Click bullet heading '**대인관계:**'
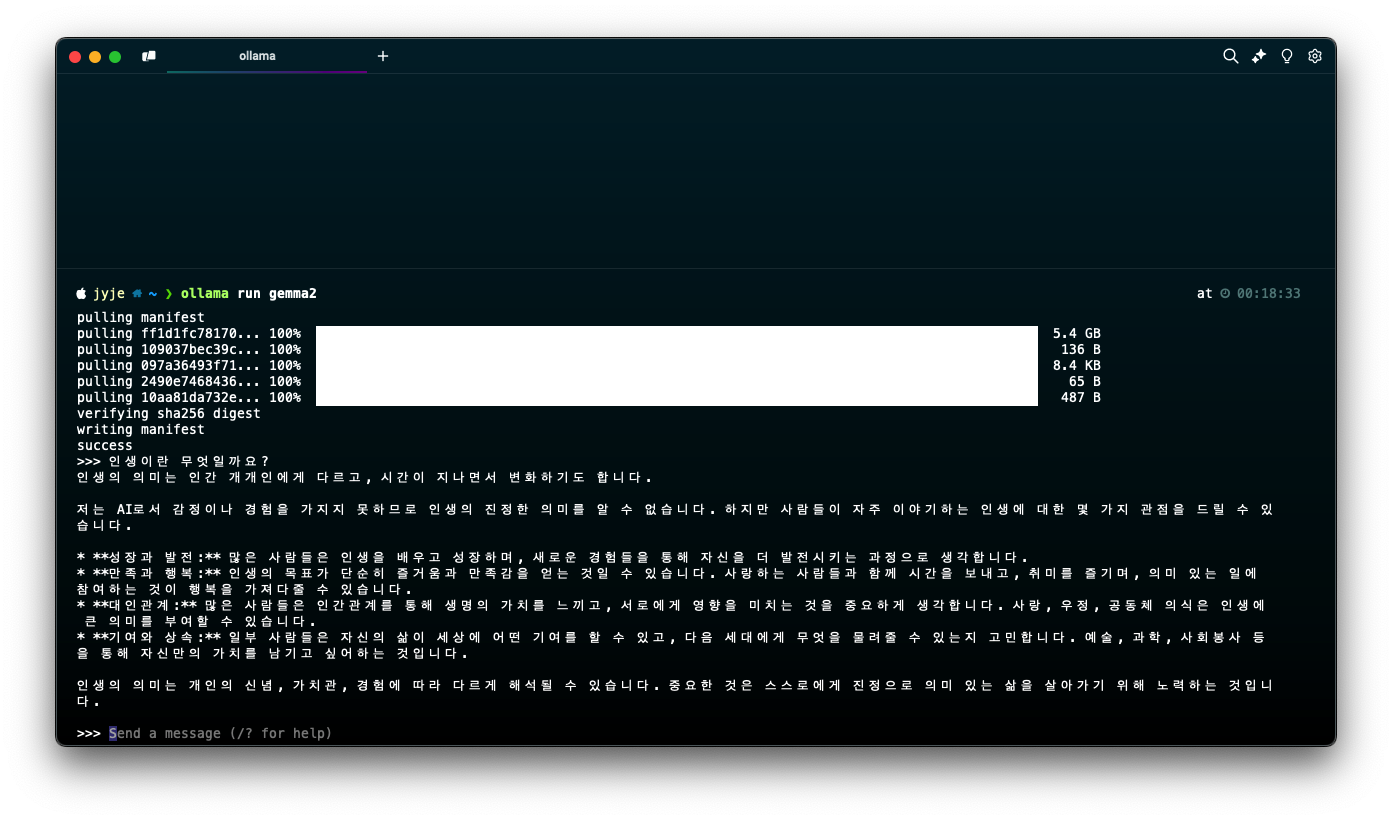Screen dimensions: 1392x820 pos(144,605)
